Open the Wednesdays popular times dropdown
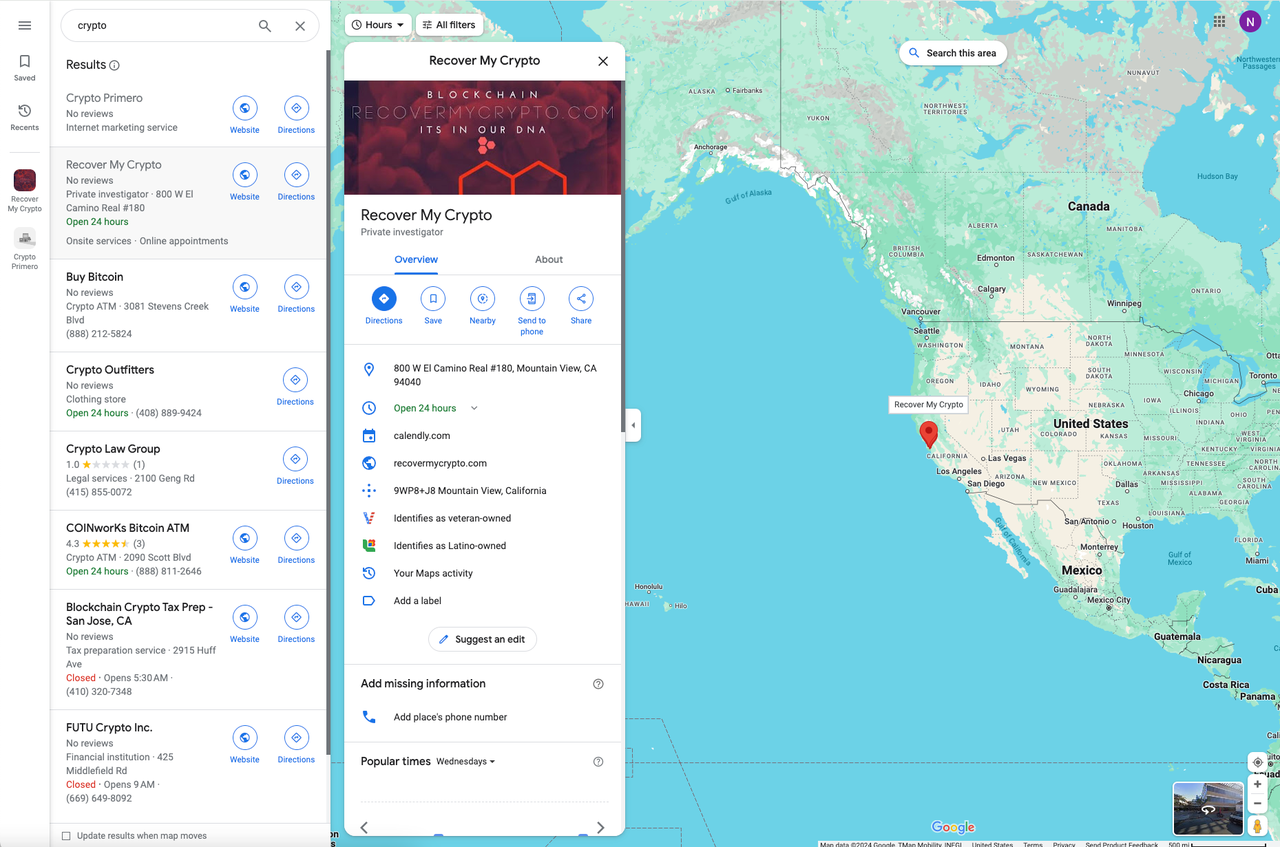Screen dimensions: 1280x847 pyautogui.click(x=466, y=762)
